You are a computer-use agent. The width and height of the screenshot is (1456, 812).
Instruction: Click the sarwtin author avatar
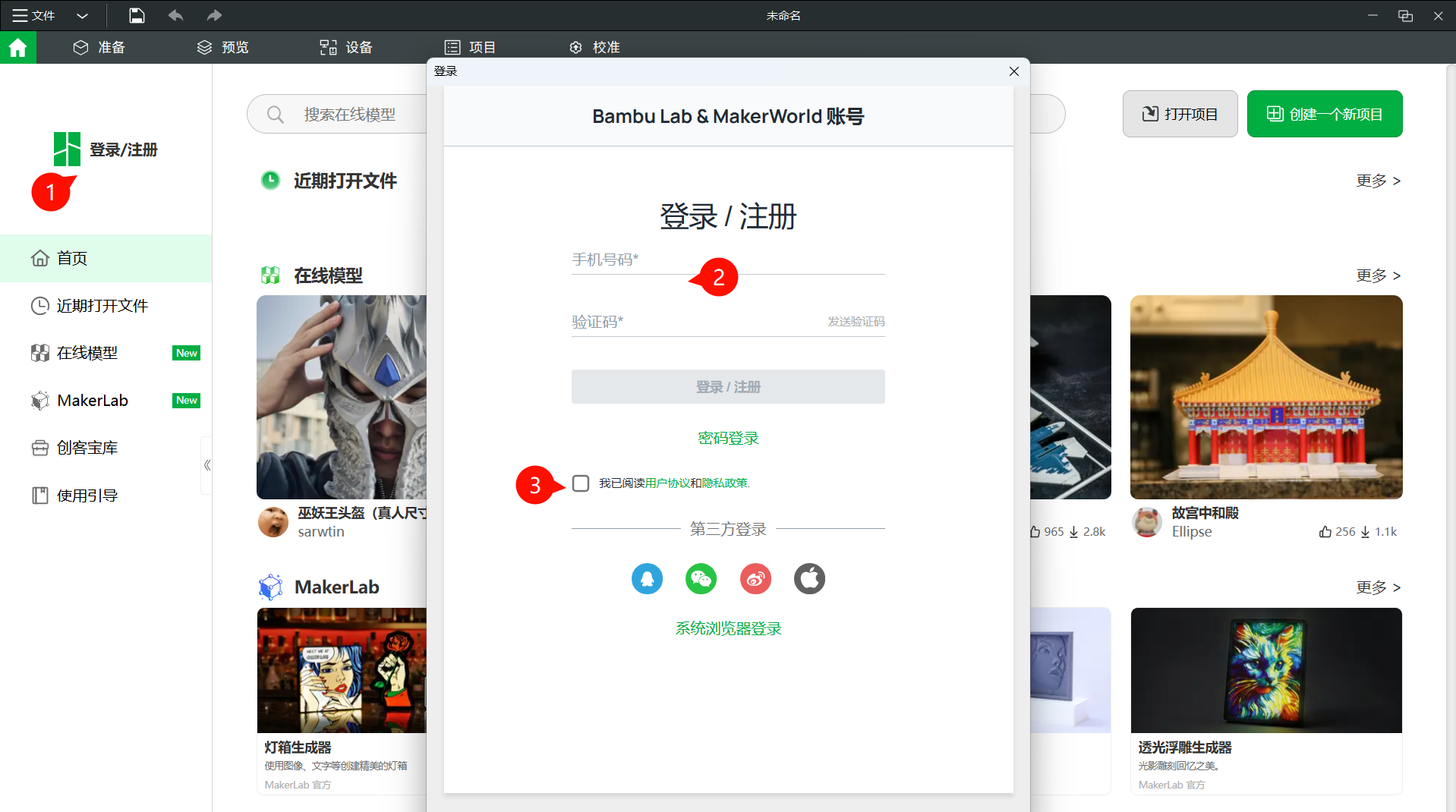click(x=273, y=522)
